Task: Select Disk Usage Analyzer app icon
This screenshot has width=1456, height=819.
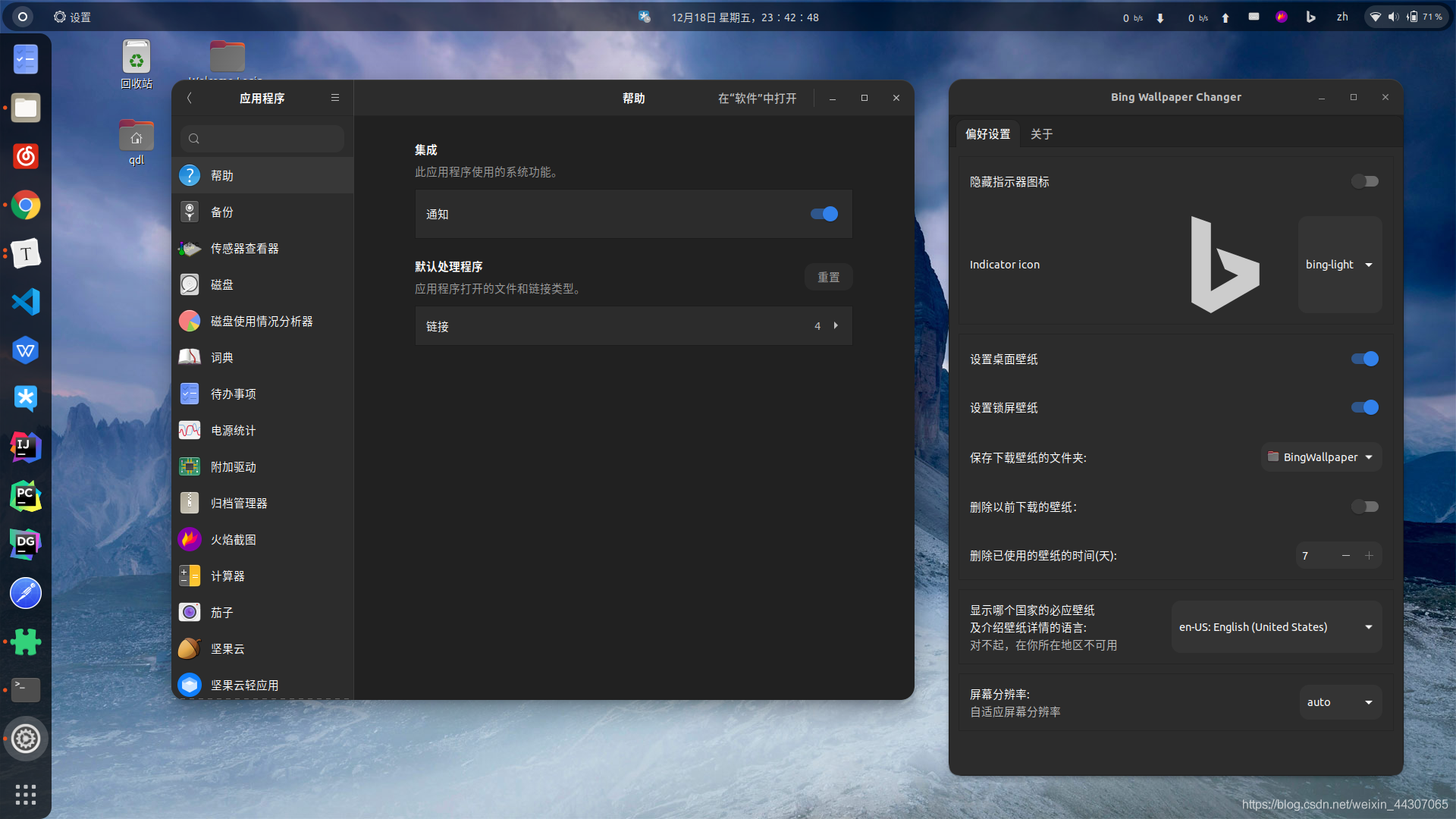Action: pos(190,321)
